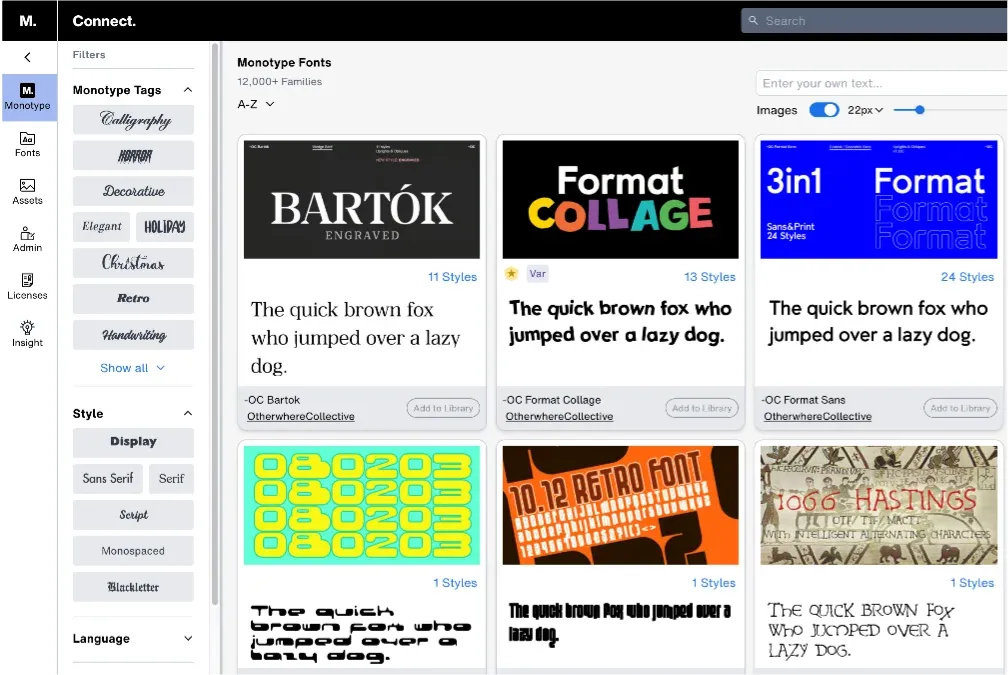Click the -OC Format Collage font name
This screenshot has width=1008, height=675.
coord(552,400)
